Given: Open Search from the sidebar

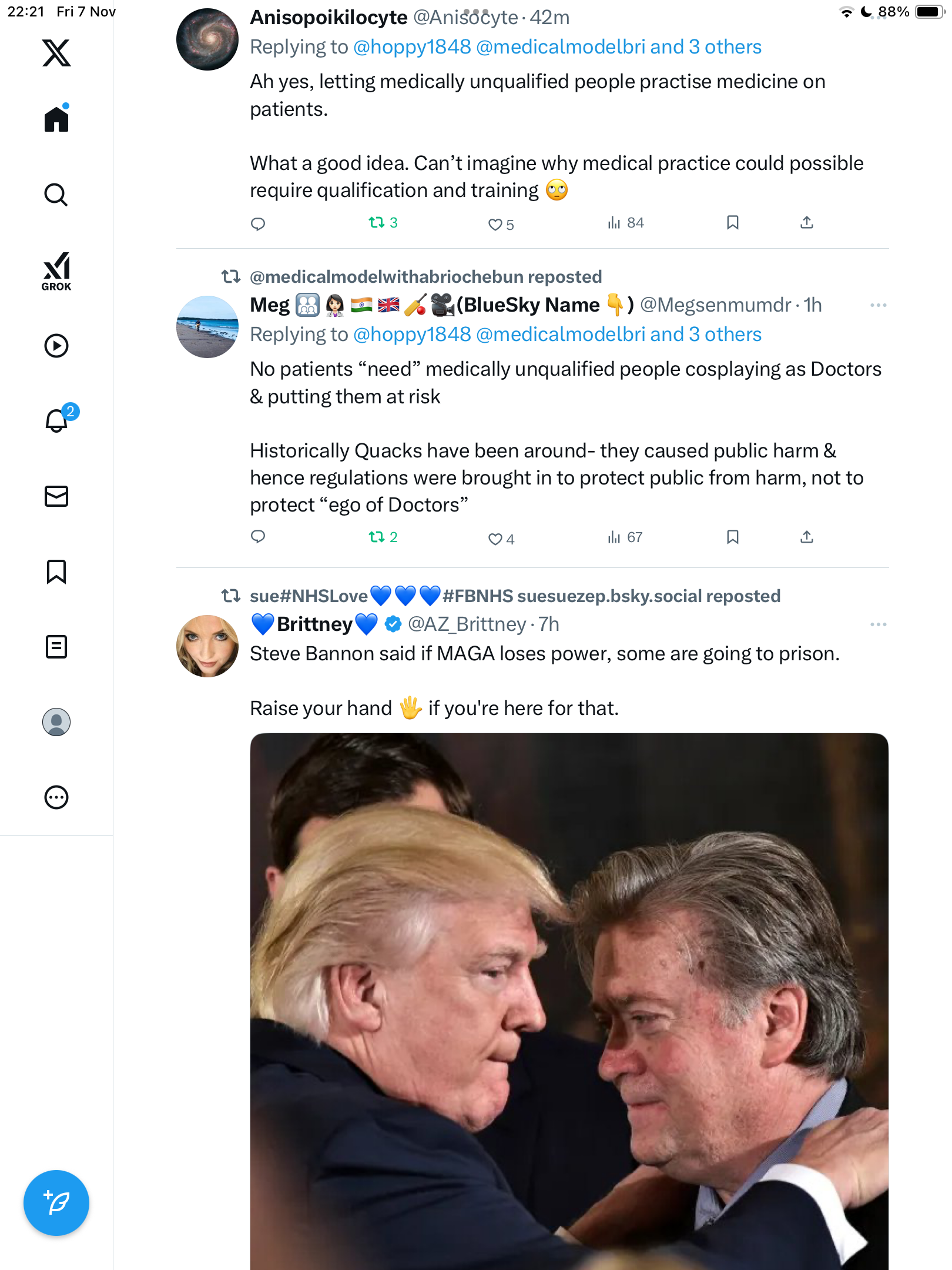Looking at the screenshot, I should [56, 195].
